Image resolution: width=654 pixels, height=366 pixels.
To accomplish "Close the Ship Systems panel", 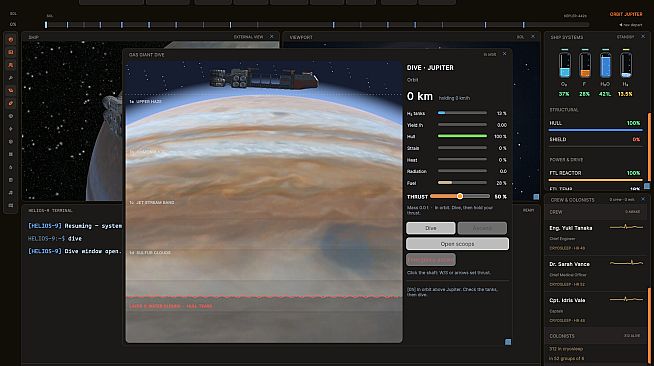I will [x=643, y=37].
